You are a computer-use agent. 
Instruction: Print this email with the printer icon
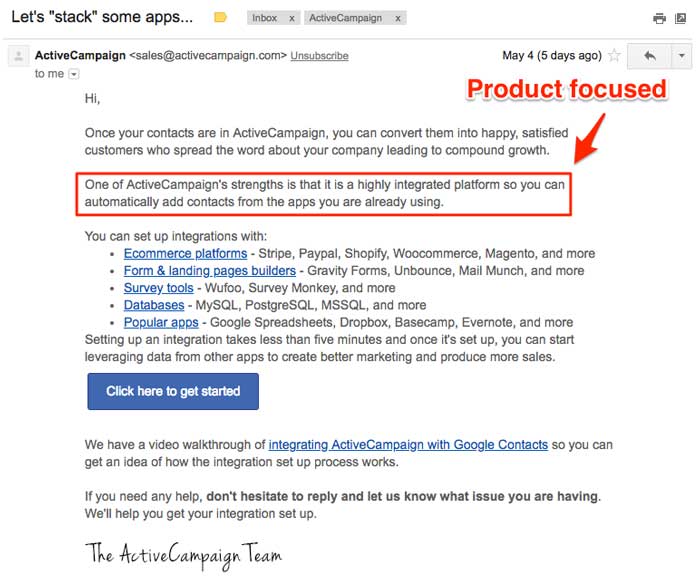coord(659,18)
